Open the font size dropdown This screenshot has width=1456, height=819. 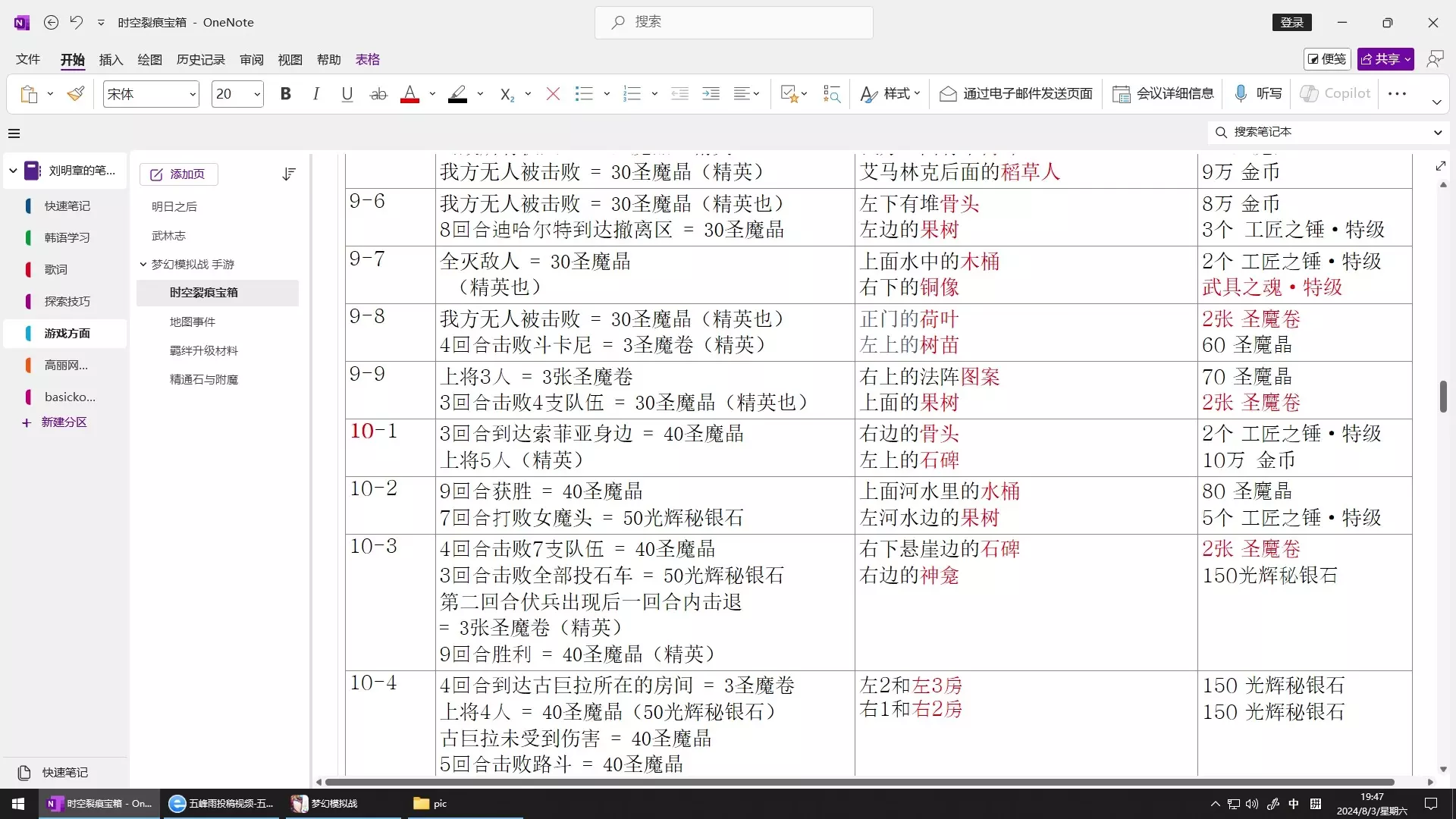tap(257, 94)
